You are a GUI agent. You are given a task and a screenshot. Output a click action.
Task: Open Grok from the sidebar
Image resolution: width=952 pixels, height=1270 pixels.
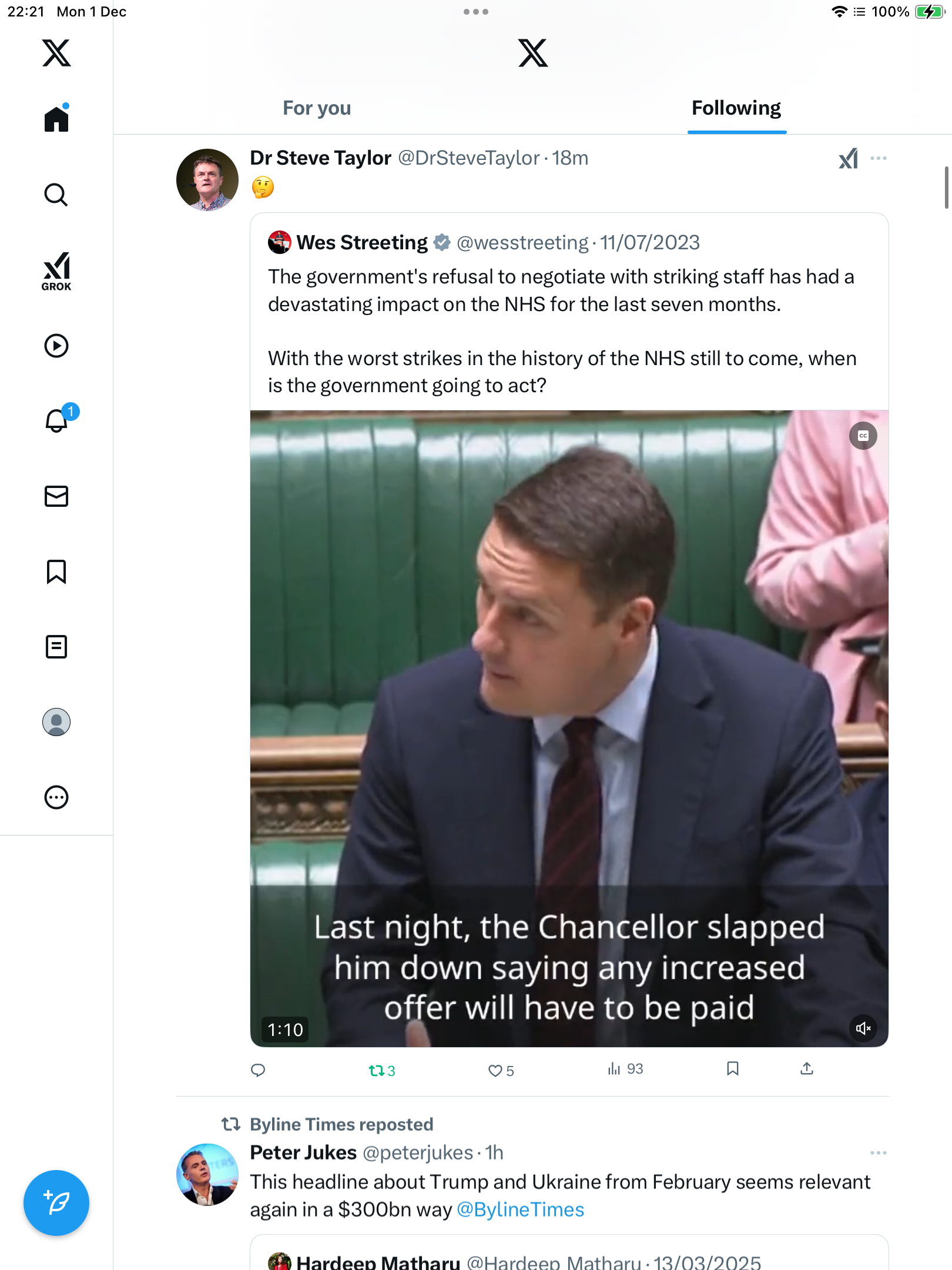(x=56, y=271)
